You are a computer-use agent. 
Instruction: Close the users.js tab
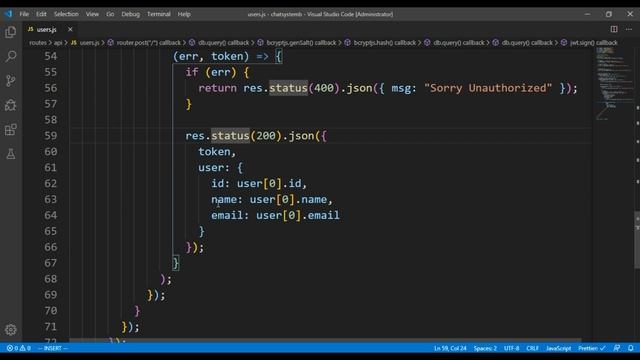click(x=70, y=29)
